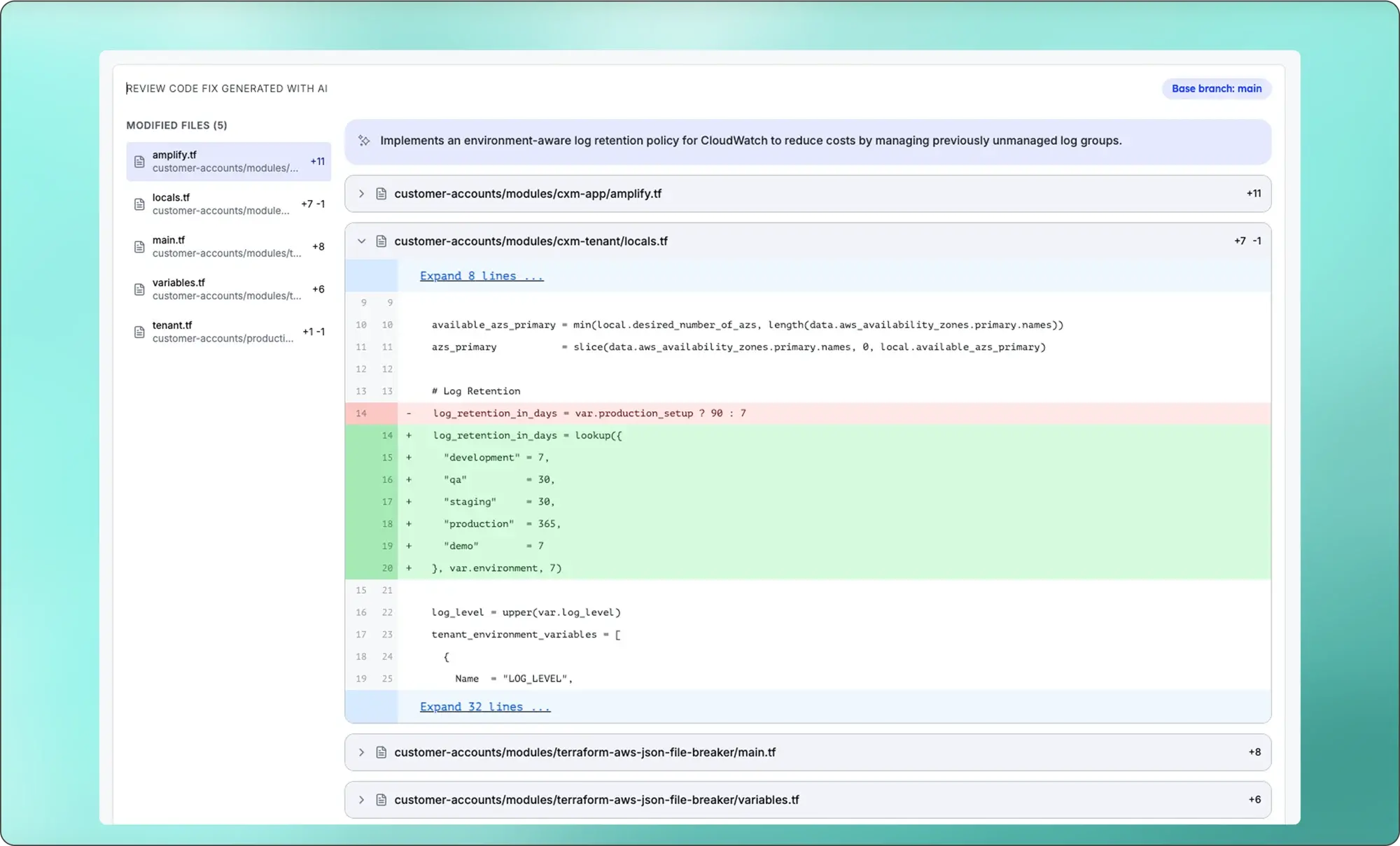Click added line "development" = 7
1400x846 pixels.
point(808,458)
